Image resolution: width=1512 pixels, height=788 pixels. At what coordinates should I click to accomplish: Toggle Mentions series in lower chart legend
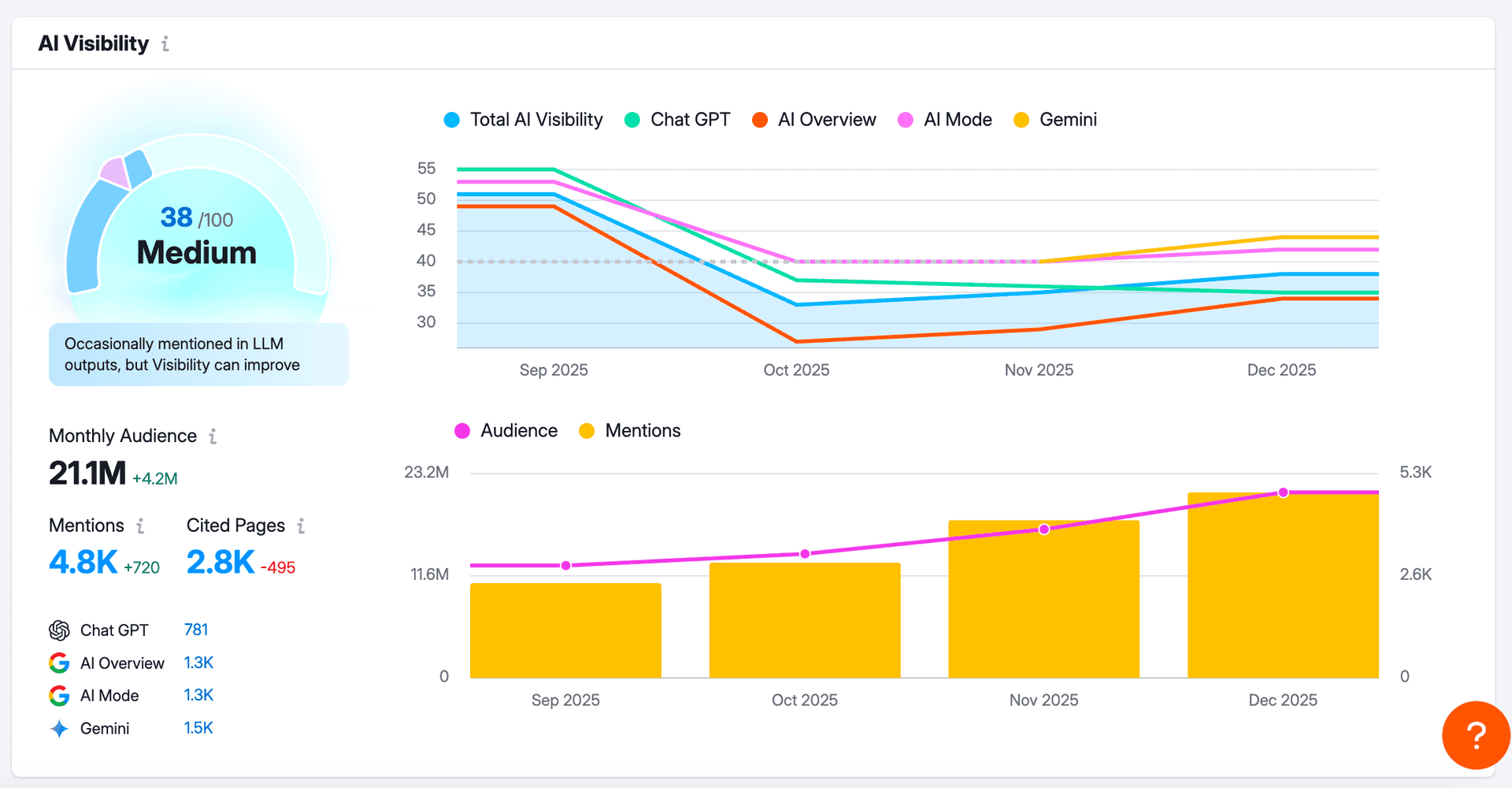point(629,431)
